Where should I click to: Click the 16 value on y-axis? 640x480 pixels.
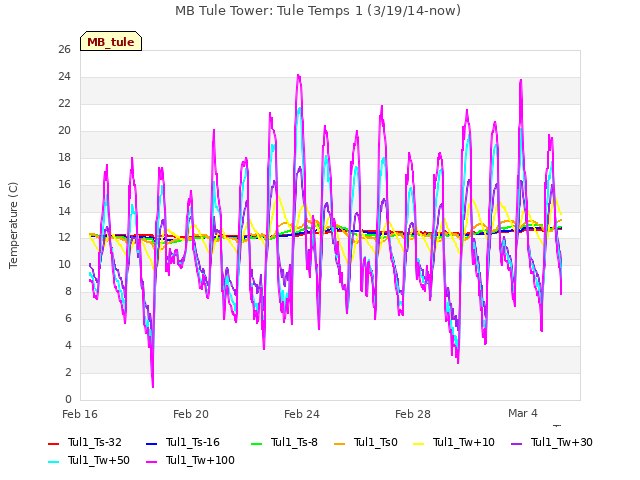click(64, 184)
